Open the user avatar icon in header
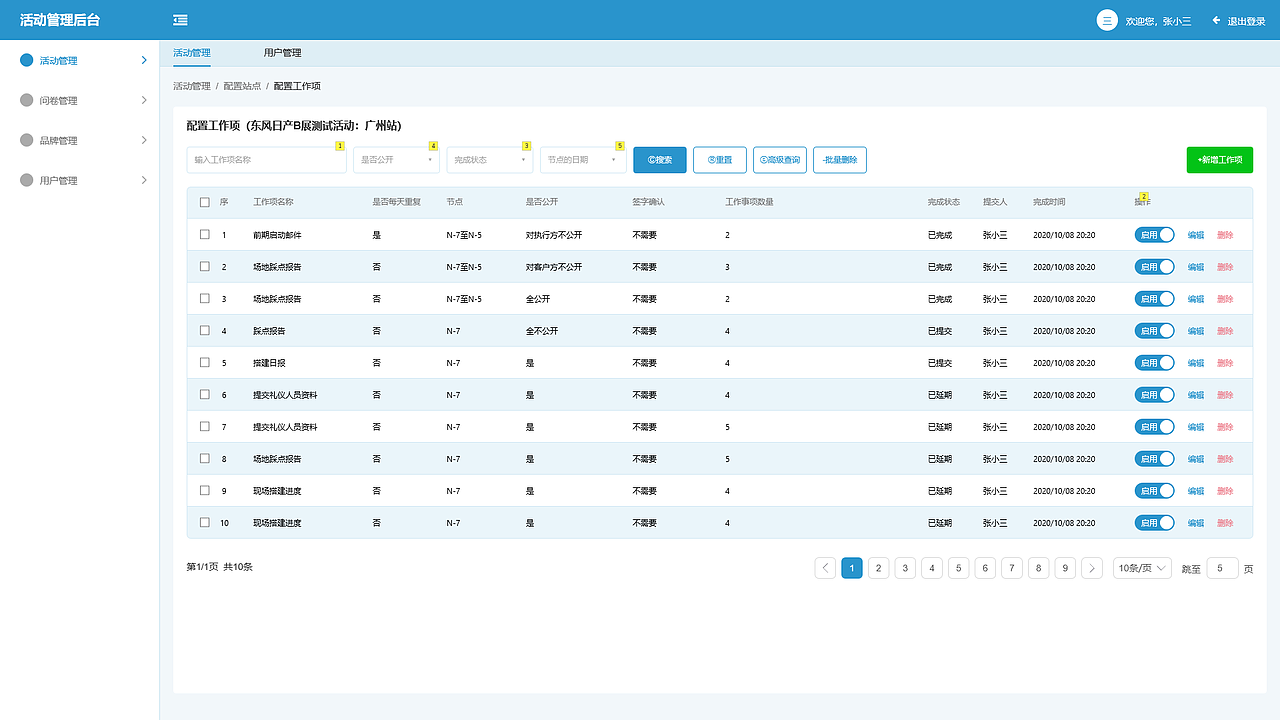1280x720 pixels. [1107, 20]
